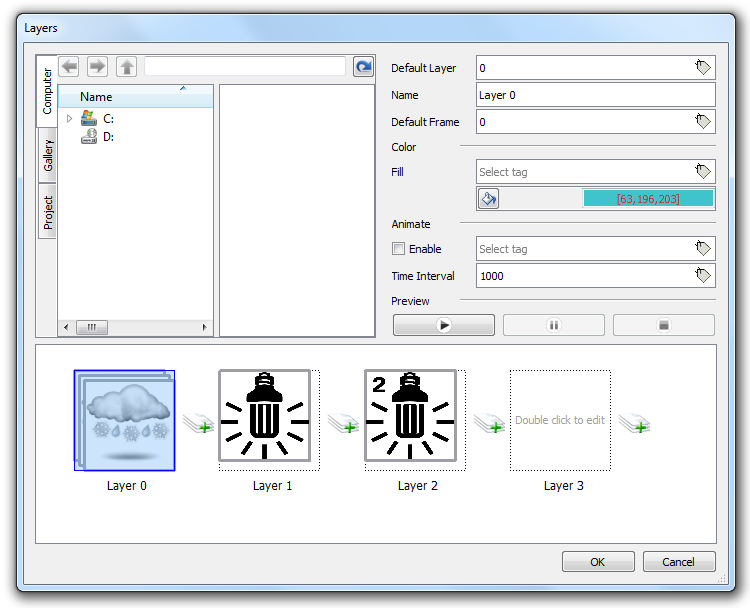Go up one folder level

[x=127, y=66]
